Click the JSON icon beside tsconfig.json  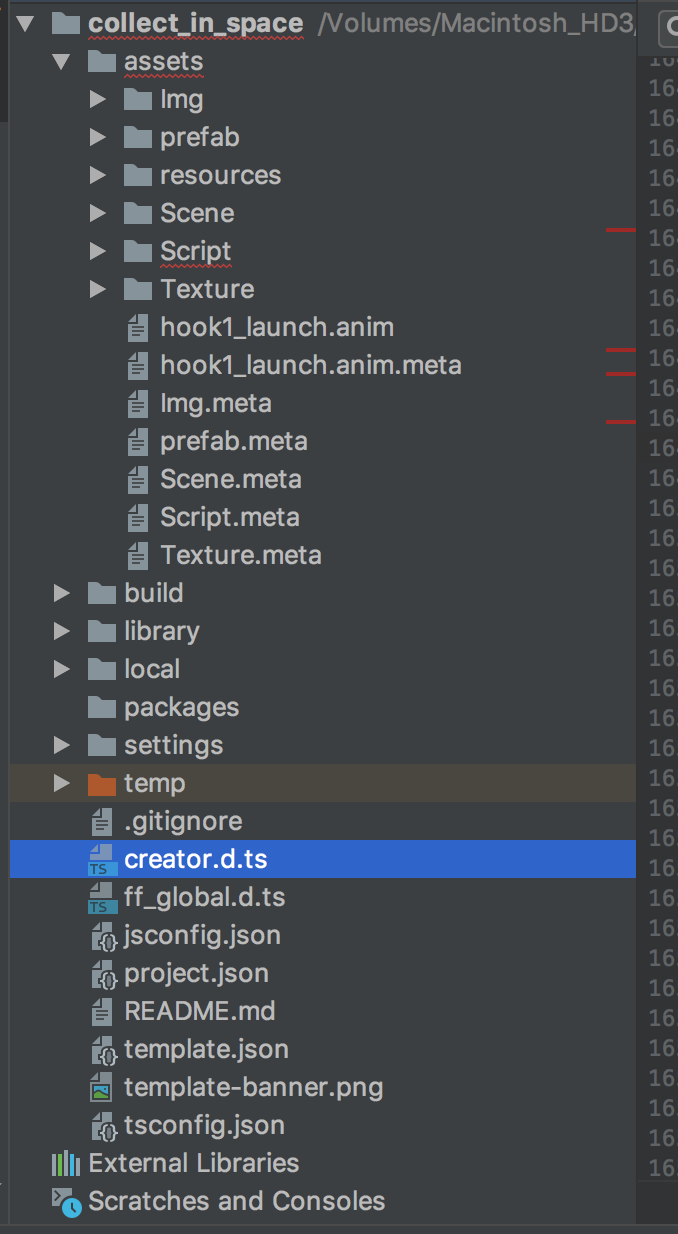click(x=104, y=1126)
